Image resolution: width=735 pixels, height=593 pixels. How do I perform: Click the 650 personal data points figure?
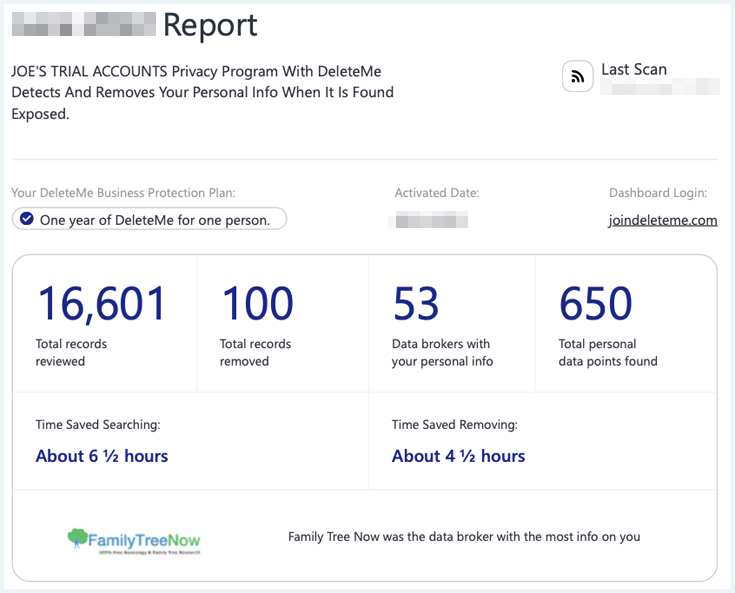pyautogui.click(x=596, y=304)
